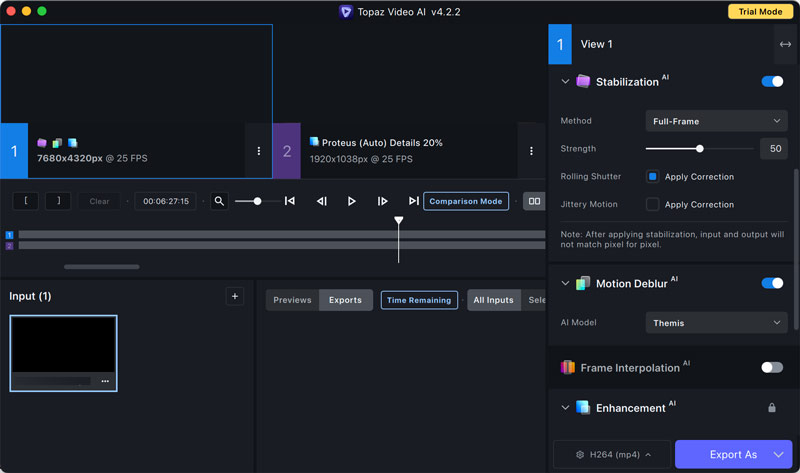Screen dimensions: 800x473
Task: Uncheck Rolling Shutter Apply Correction
Action: 653,177
